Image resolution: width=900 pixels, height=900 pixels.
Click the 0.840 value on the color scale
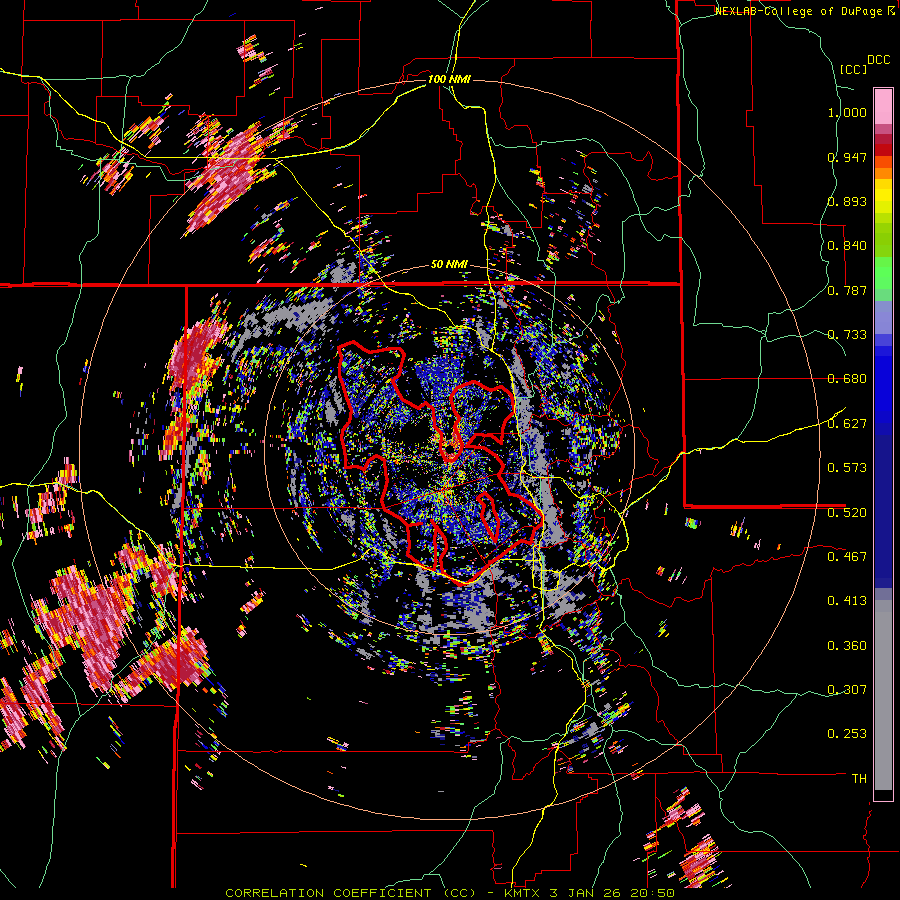point(847,246)
